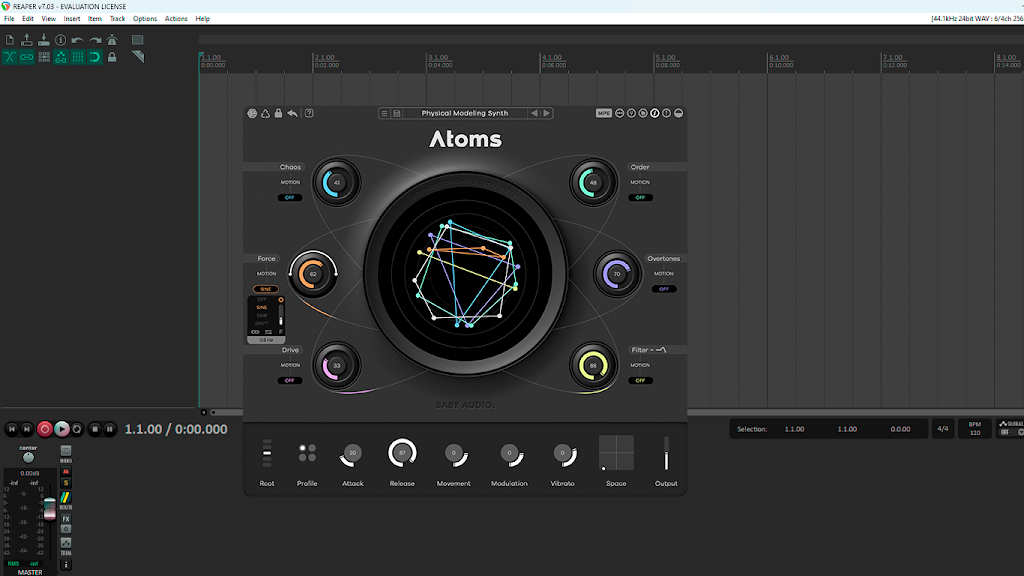The height and width of the screenshot is (576, 1024).
Task: Open the Edit menu
Action: click(x=27, y=19)
